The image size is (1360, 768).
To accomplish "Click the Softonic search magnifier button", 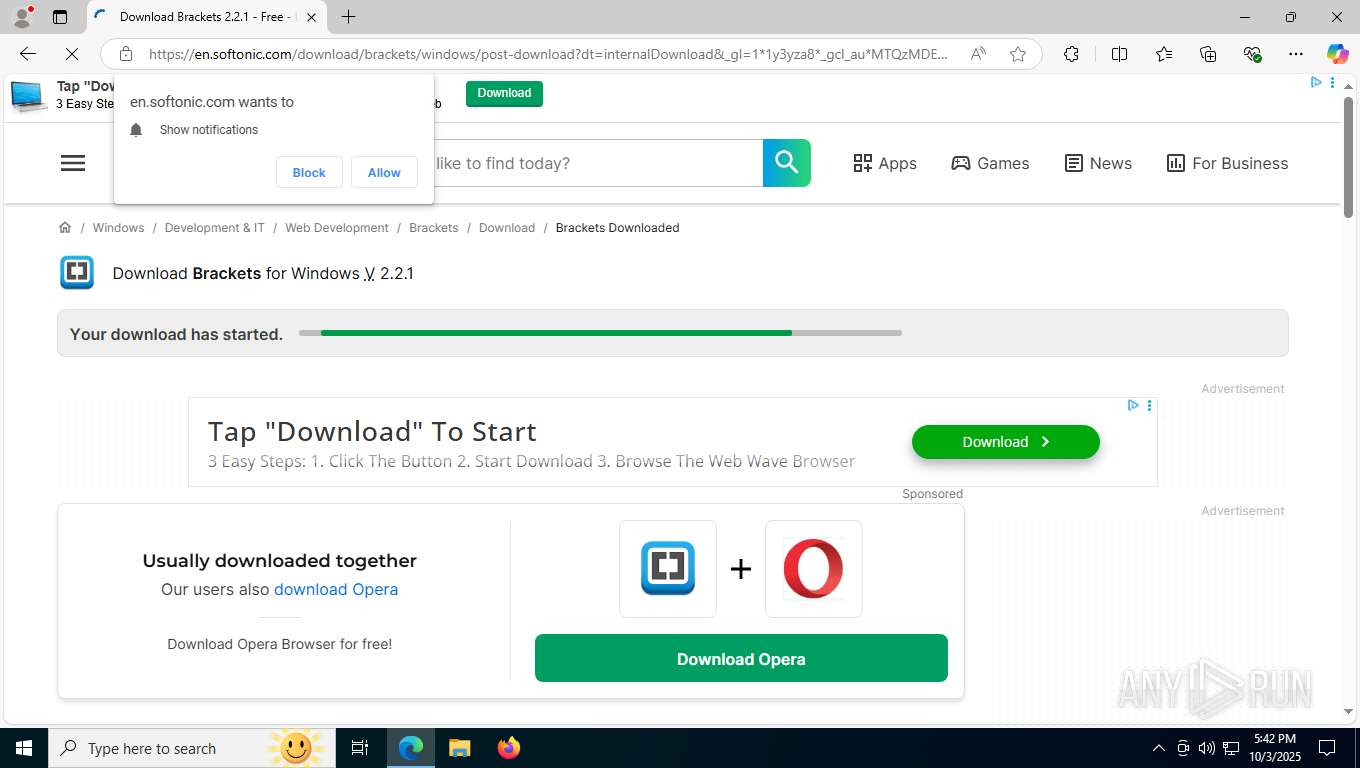I will coord(787,163).
